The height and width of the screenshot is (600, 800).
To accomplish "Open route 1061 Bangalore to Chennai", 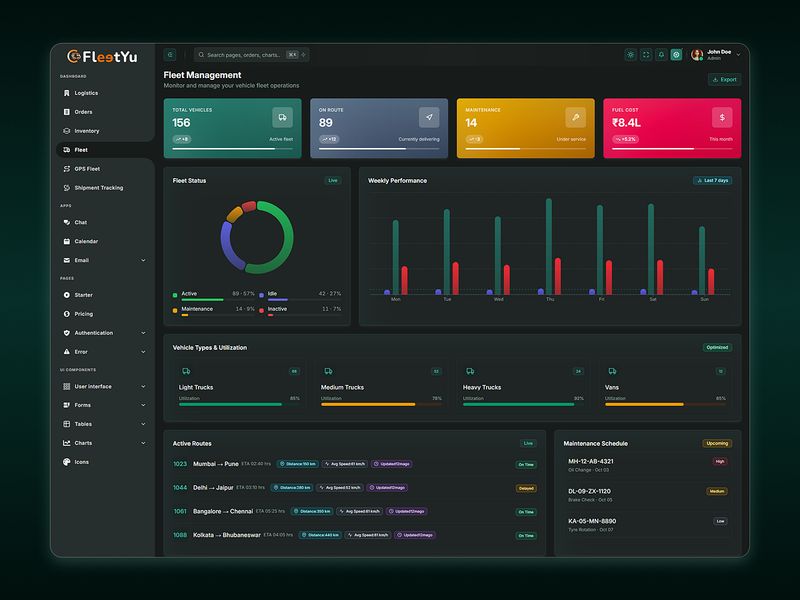I will (x=355, y=511).
